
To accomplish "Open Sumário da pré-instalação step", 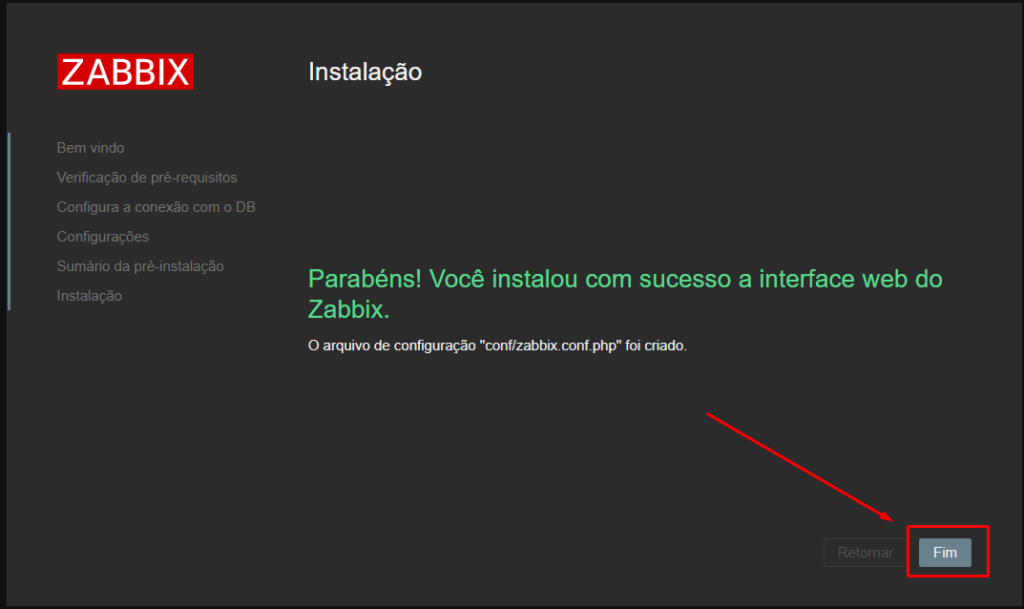I will pos(140,266).
